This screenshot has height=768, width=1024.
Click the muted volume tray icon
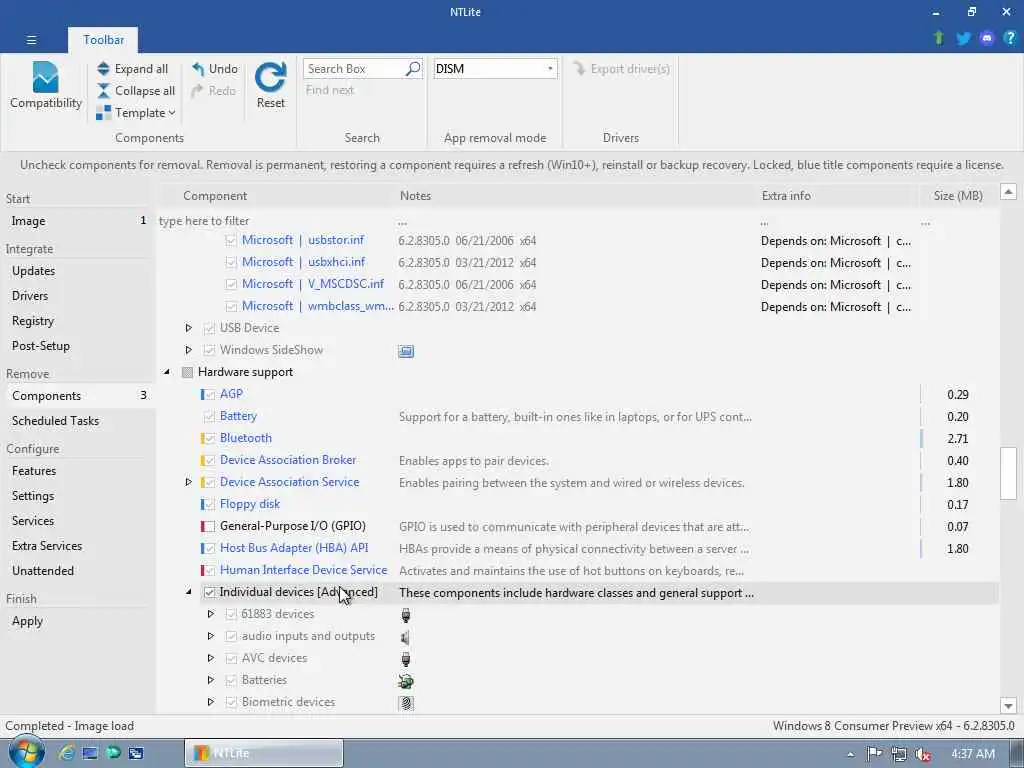click(923, 754)
